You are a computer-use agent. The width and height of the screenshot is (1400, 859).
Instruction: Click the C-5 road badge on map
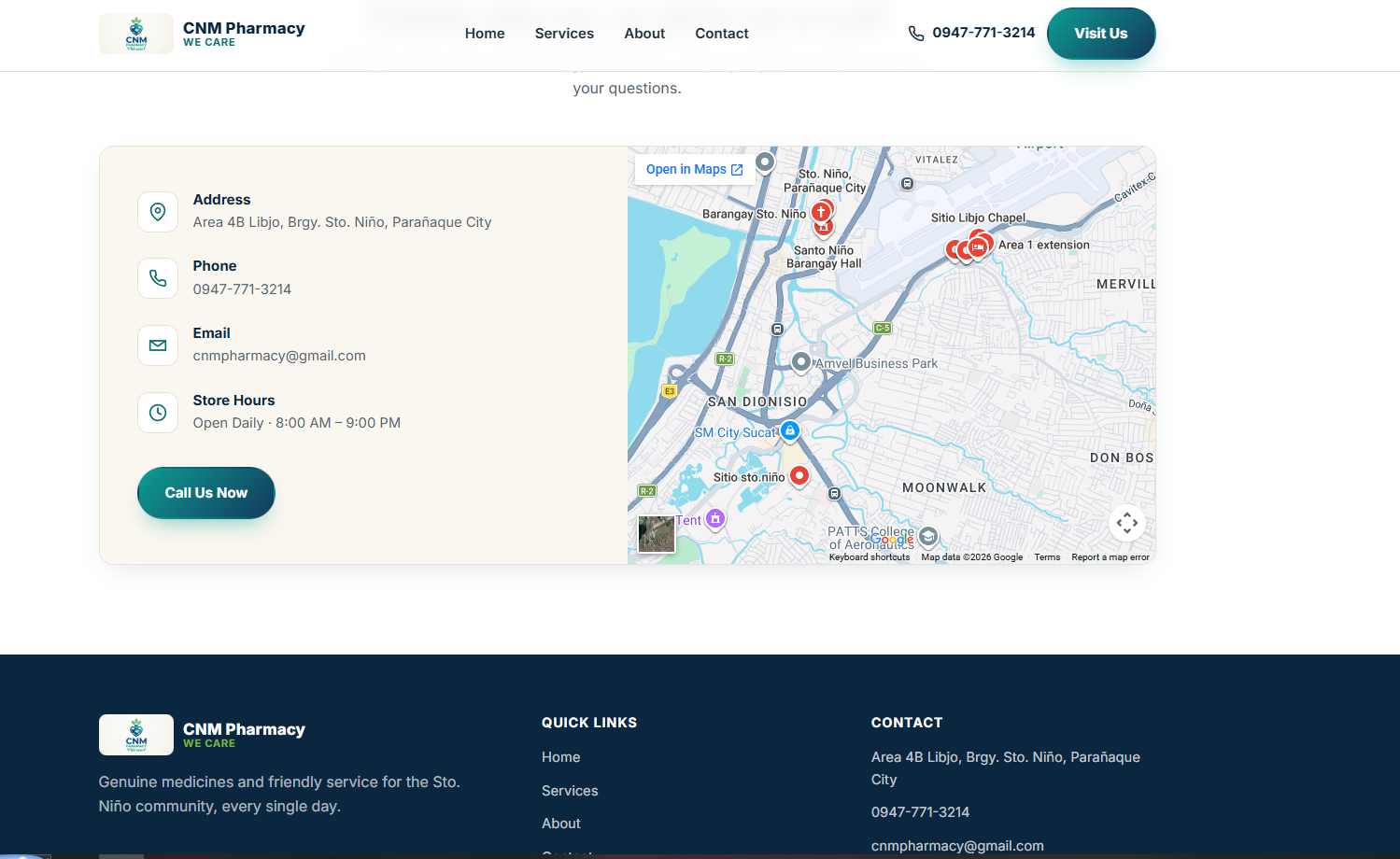[x=883, y=328]
